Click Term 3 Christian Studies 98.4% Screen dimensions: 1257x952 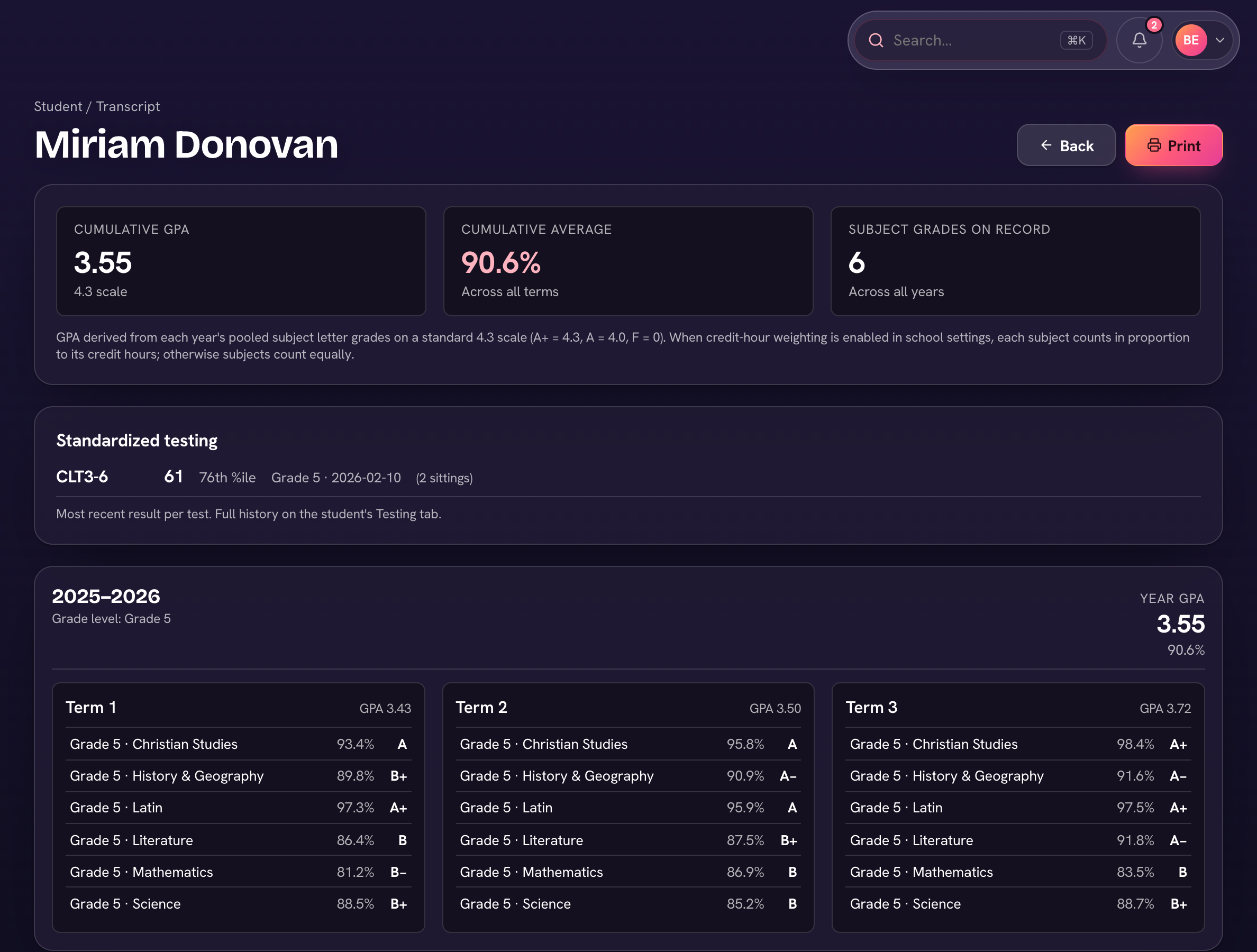1135,744
